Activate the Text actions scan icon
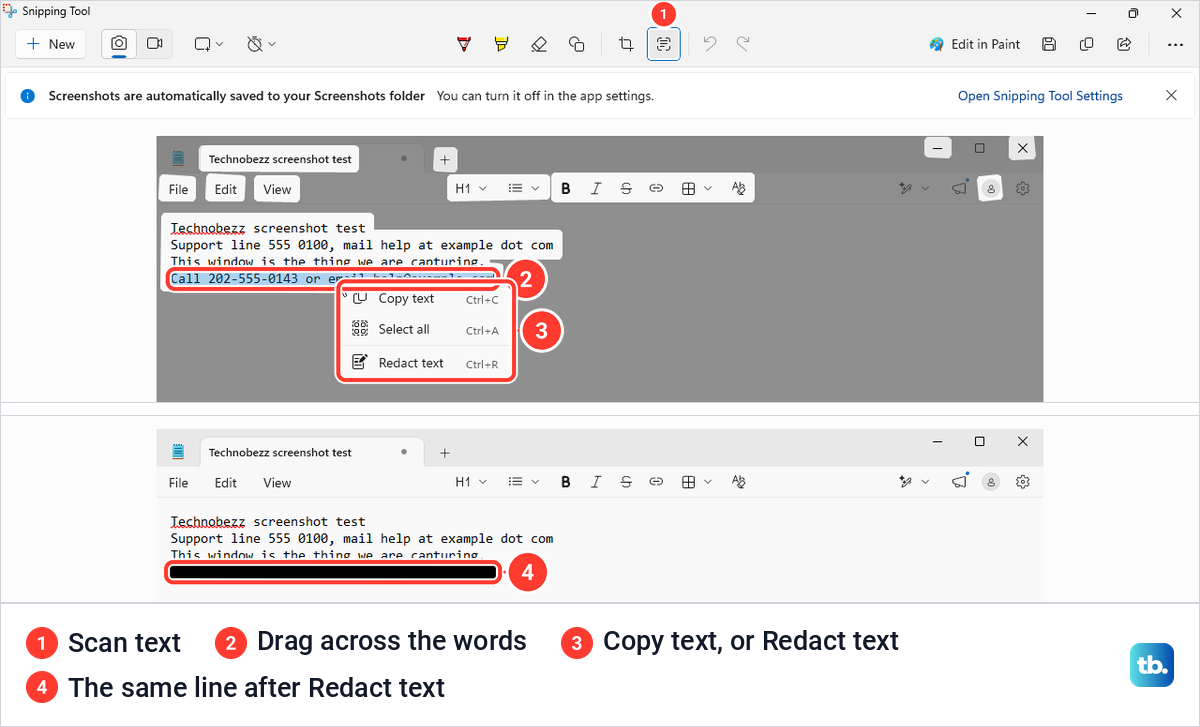Image resolution: width=1200 pixels, height=727 pixels. [664, 44]
